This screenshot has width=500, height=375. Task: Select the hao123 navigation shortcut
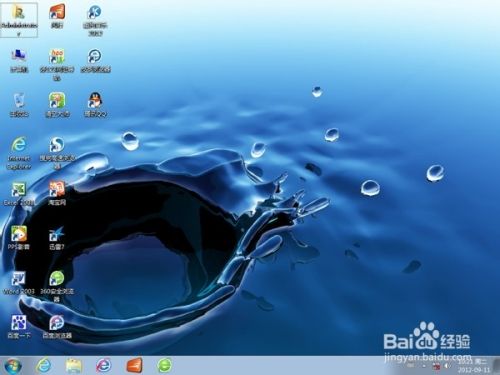click(x=57, y=64)
